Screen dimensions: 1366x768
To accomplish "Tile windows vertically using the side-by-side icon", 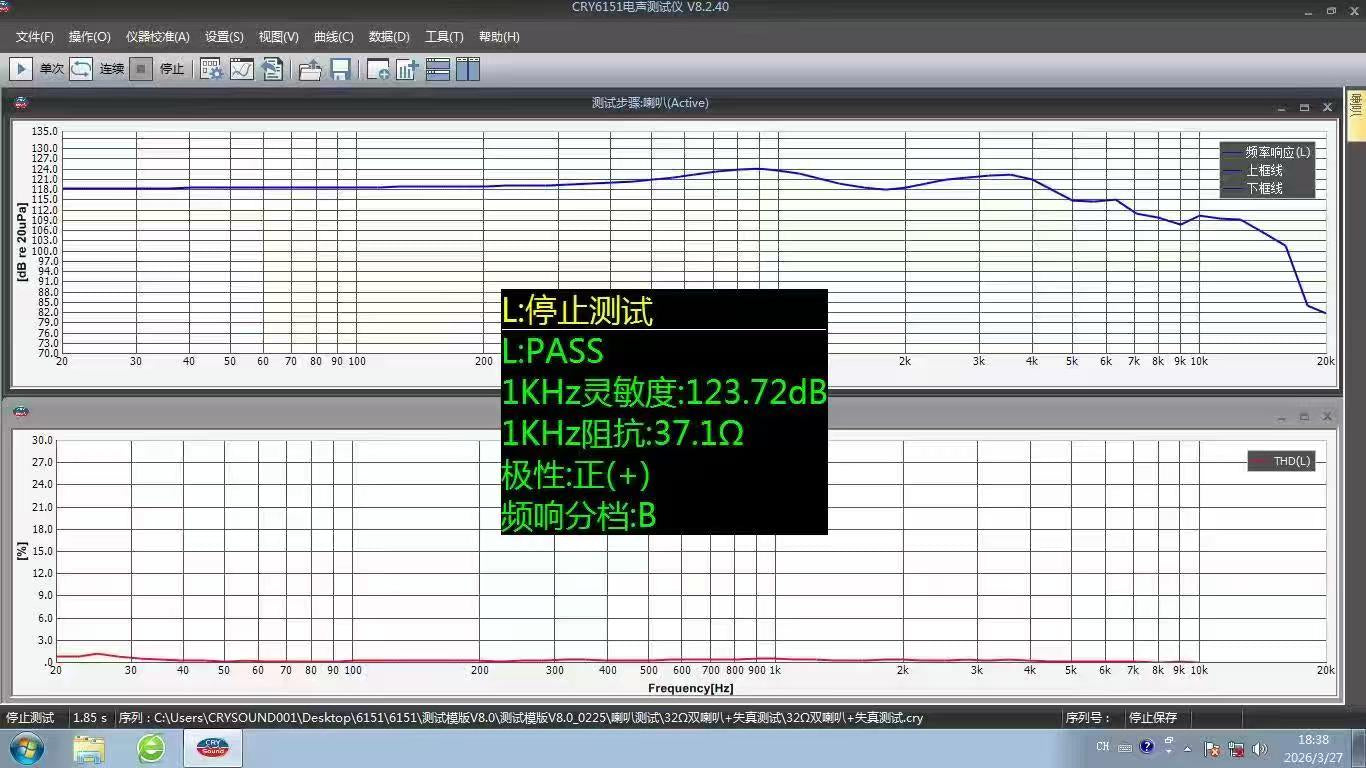I will point(468,69).
